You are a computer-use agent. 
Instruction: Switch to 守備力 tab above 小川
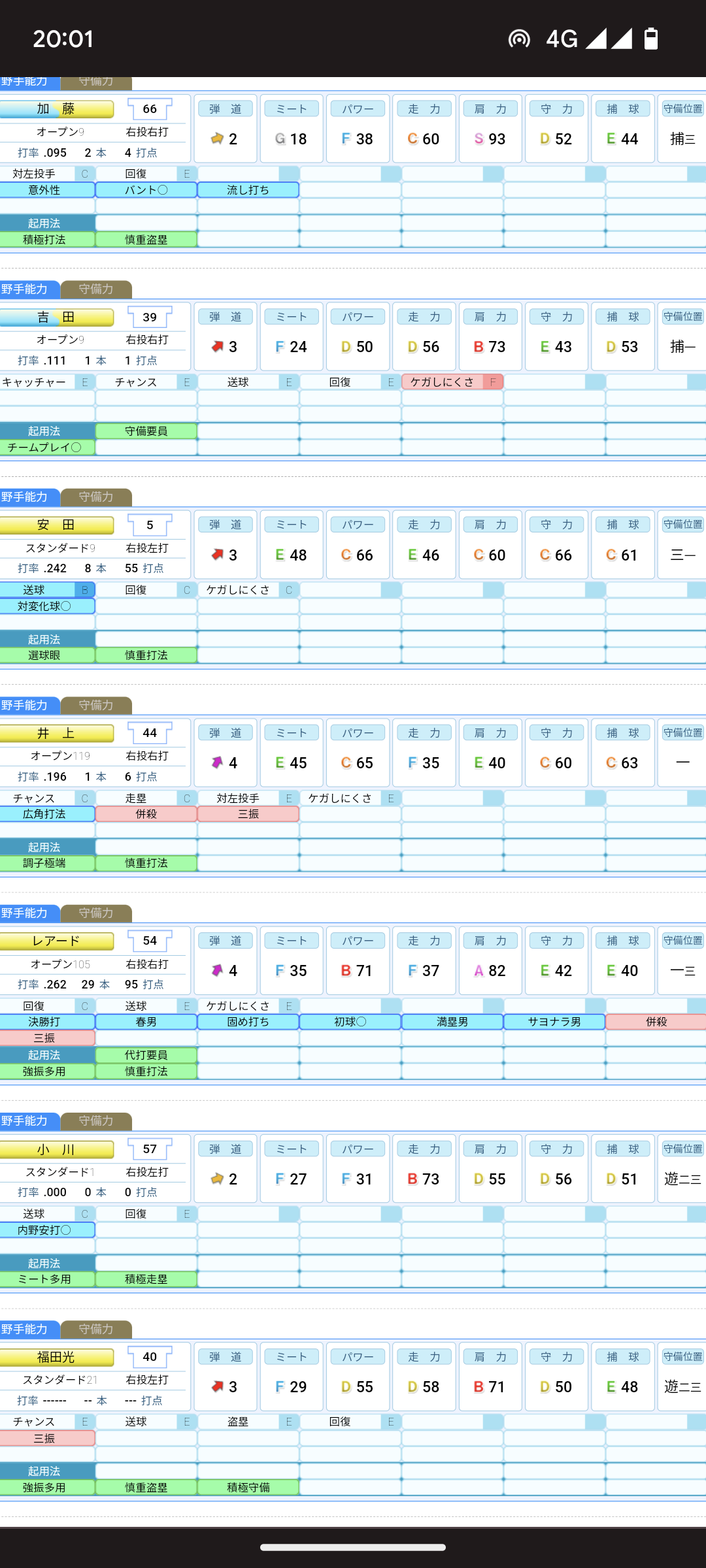coord(96,1121)
